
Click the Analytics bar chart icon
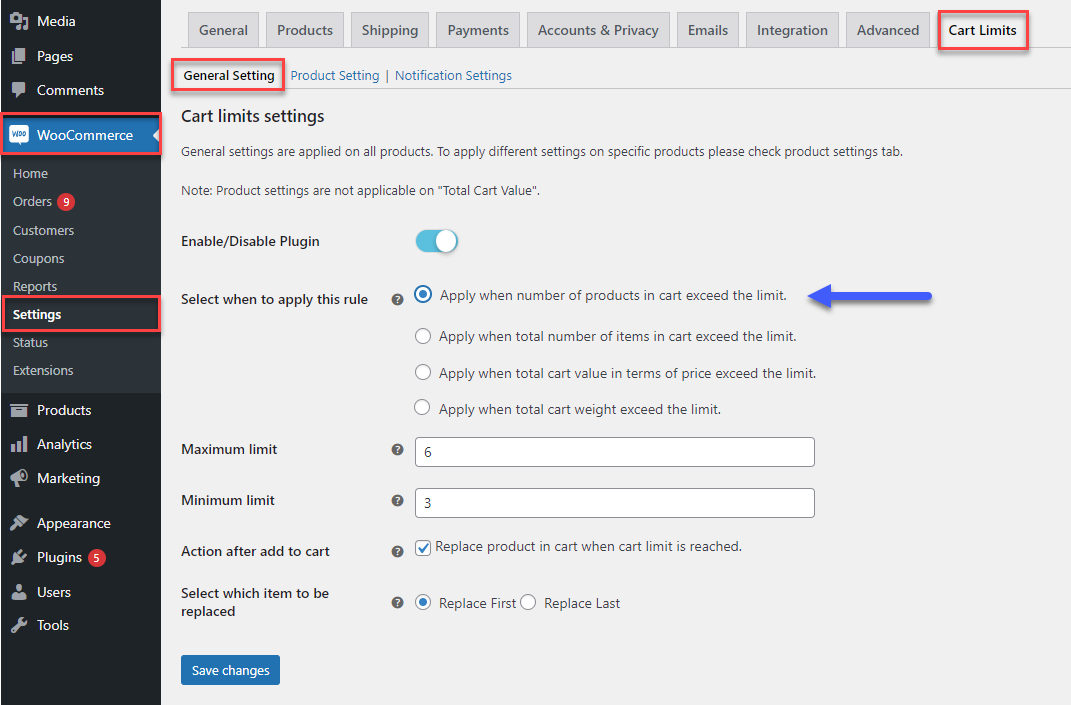(x=19, y=444)
